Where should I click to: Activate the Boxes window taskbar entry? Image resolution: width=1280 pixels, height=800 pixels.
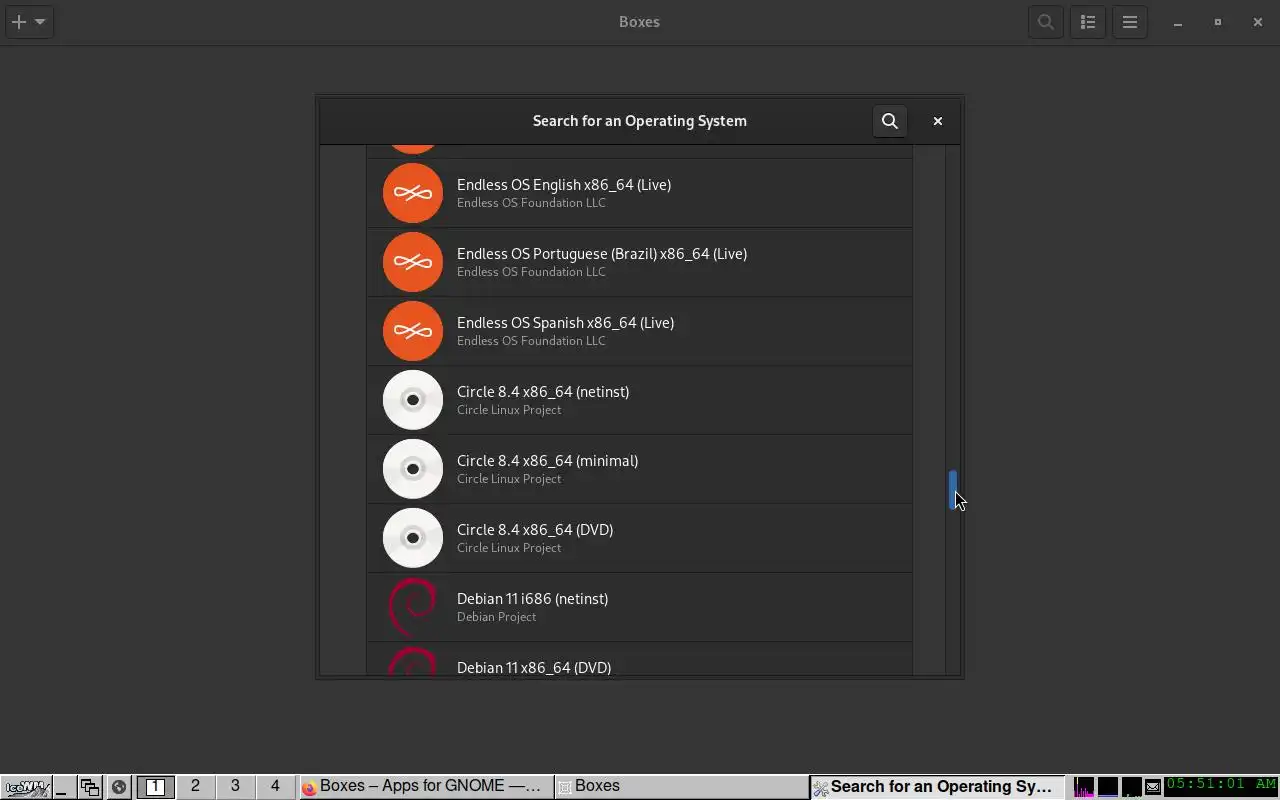tap(681, 787)
